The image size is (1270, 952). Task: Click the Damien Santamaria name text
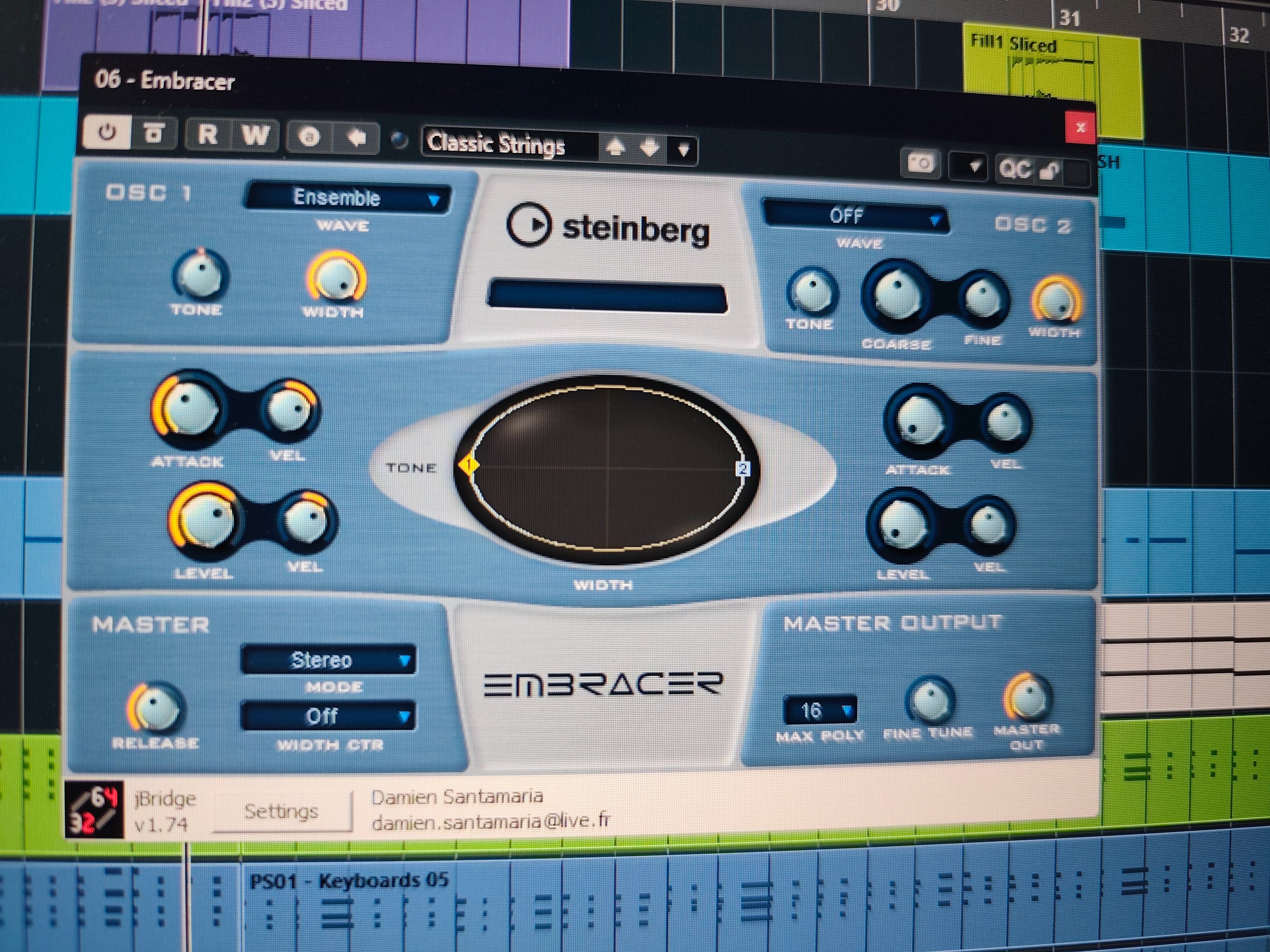[457, 797]
